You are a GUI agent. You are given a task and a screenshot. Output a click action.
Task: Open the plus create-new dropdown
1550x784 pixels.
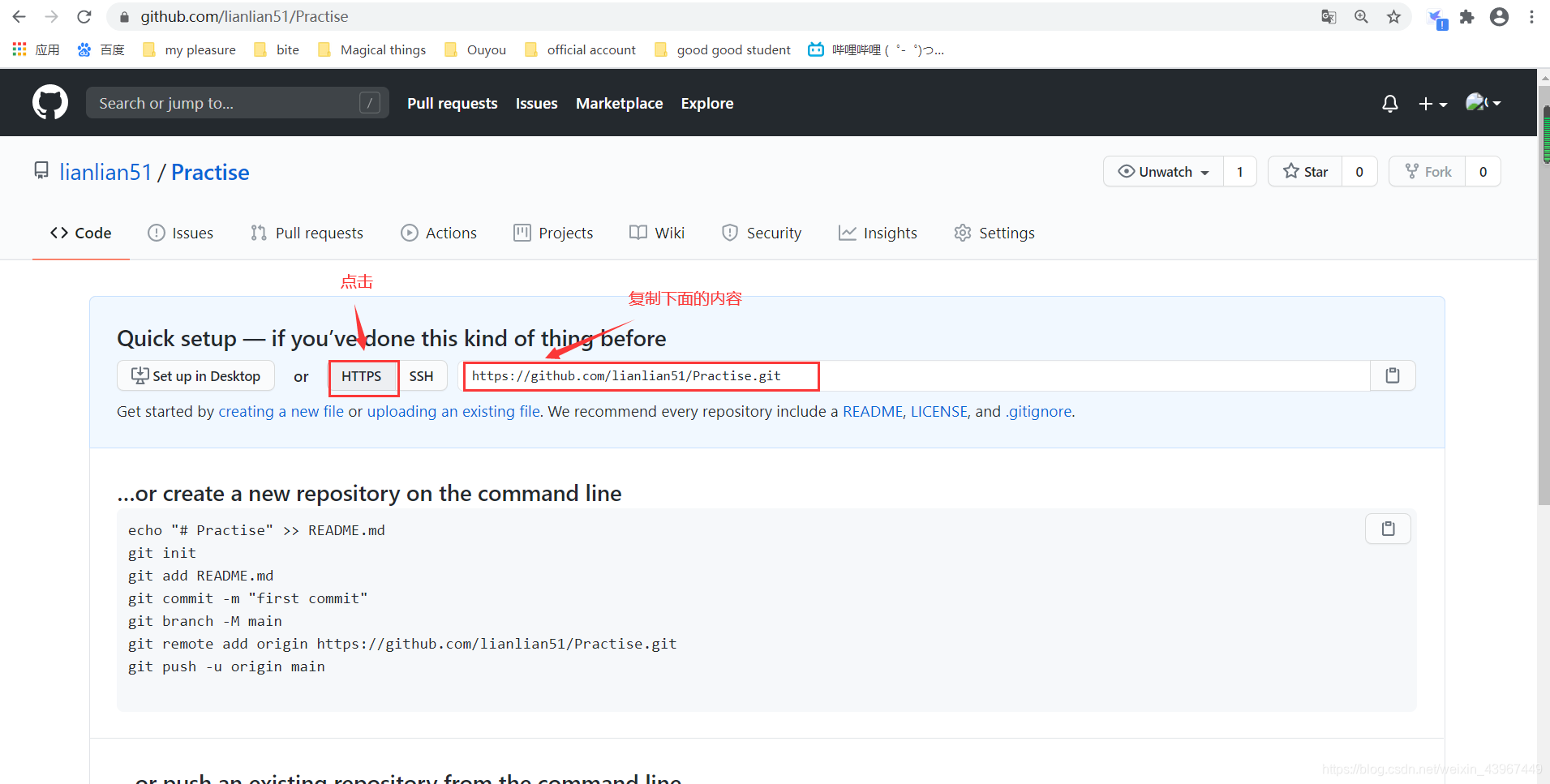pyautogui.click(x=1433, y=104)
